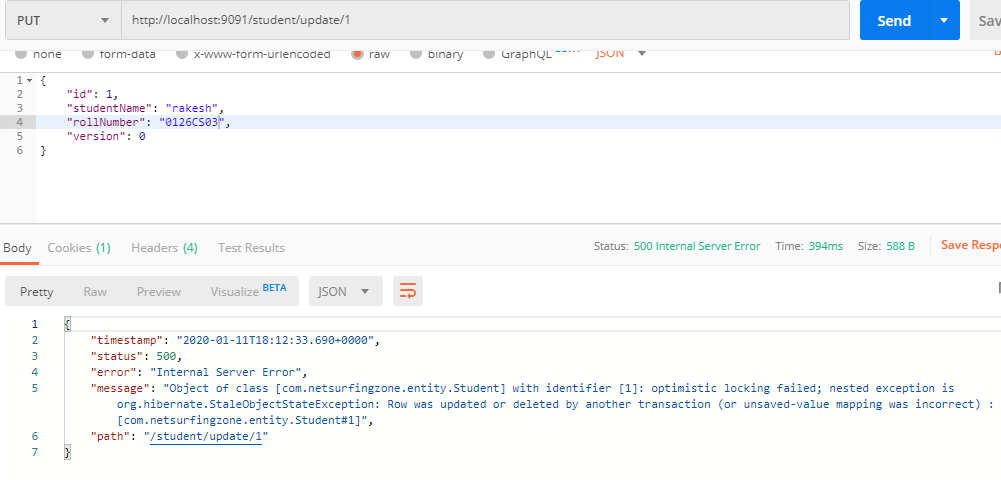The width and height of the screenshot is (1001, 480).
Task: Toggle the wrap lines icon in response toolbar
Action: pyautogui.click(x=407, y=291)
